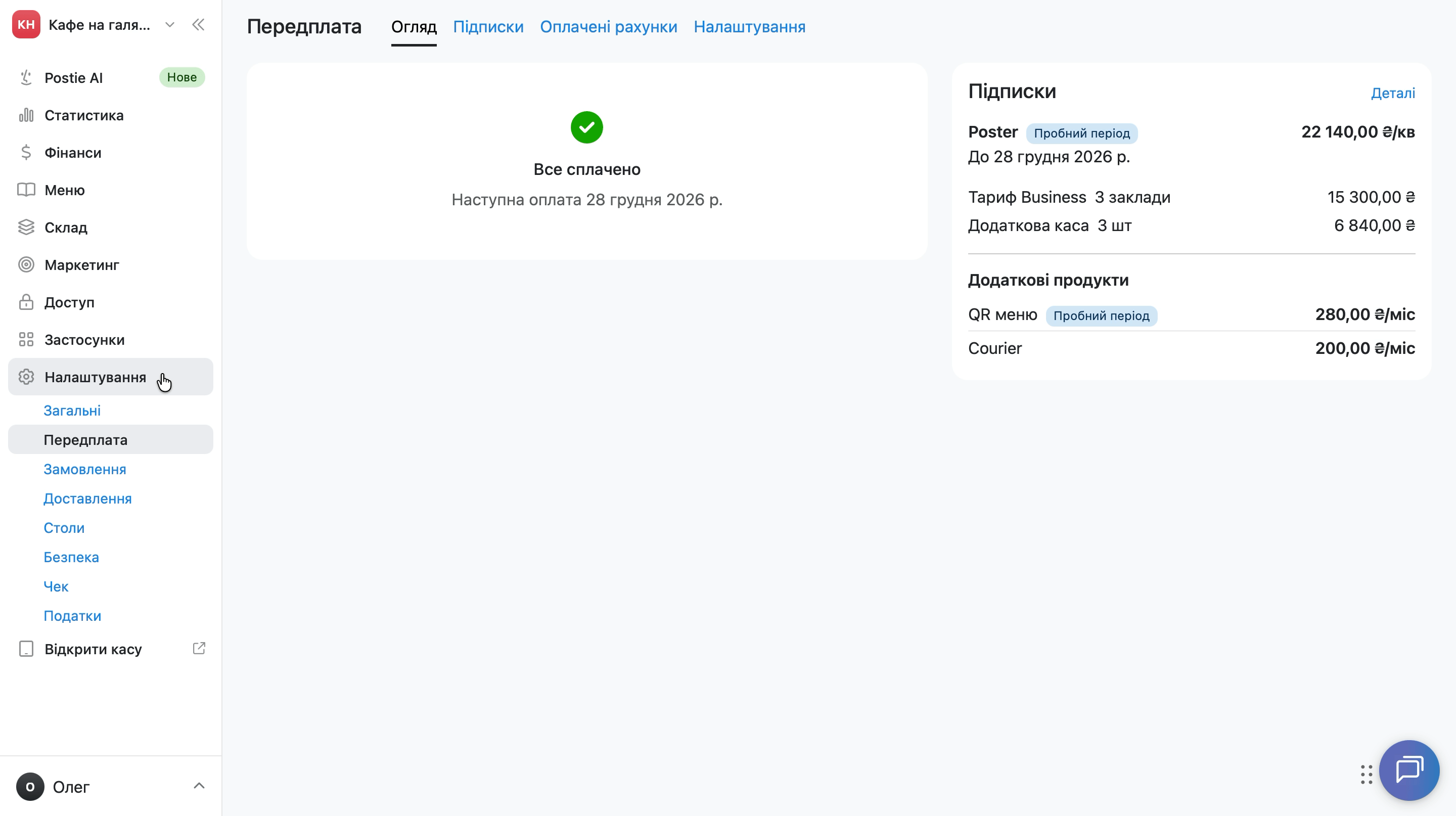The width and height of the screenshot is (1456, 816).
Task: Click the Застосунки grid icon
Action: (26, 340)
